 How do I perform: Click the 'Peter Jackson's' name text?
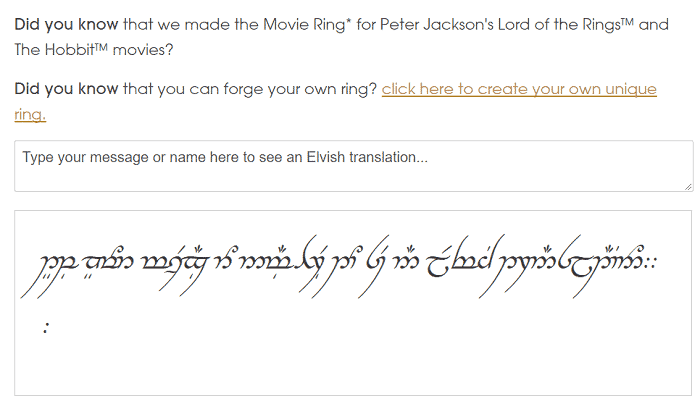click(437, 24)
